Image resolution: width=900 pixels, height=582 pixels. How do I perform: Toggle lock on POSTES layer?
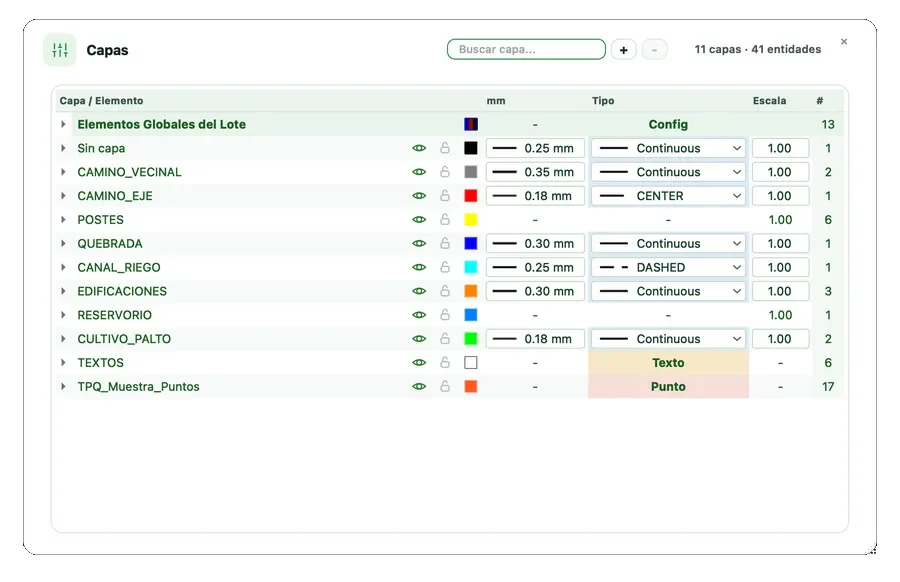(x=445, y=219)
